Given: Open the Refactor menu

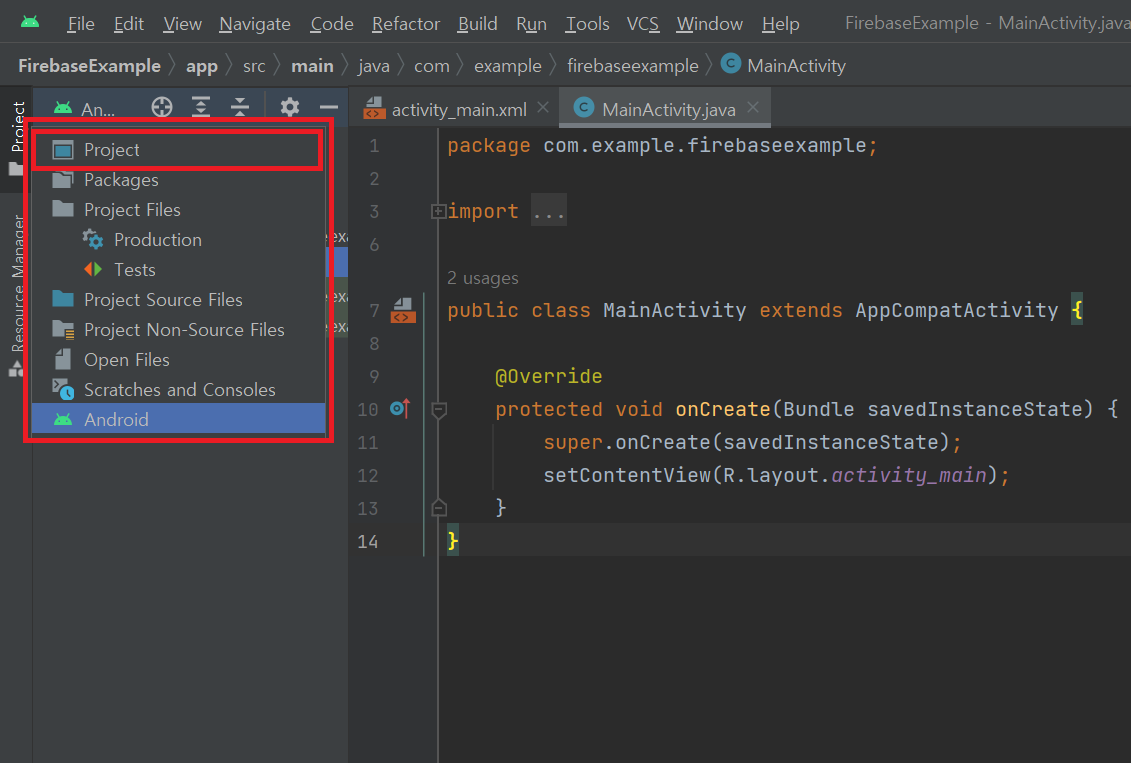Looking at the screenshot, I should [x=405, y=24].
